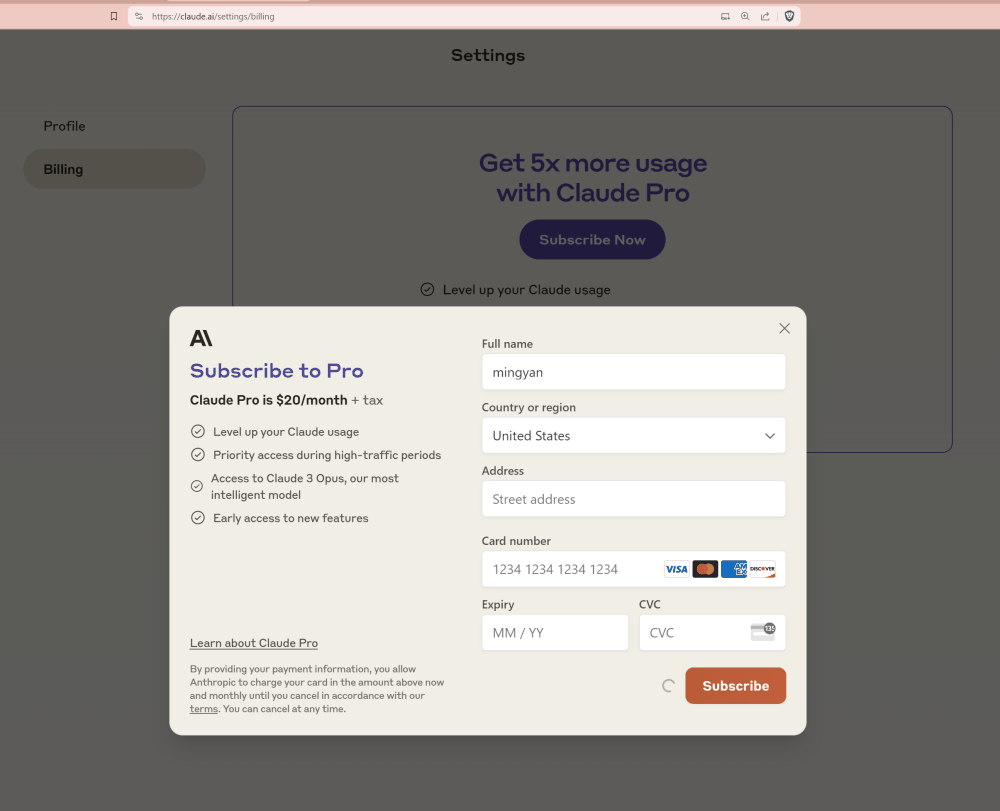Image resolution: width=1000 pixels, height=811 pixels.
Task: Open the Country or region dropdown
Action: click(633, 436)
